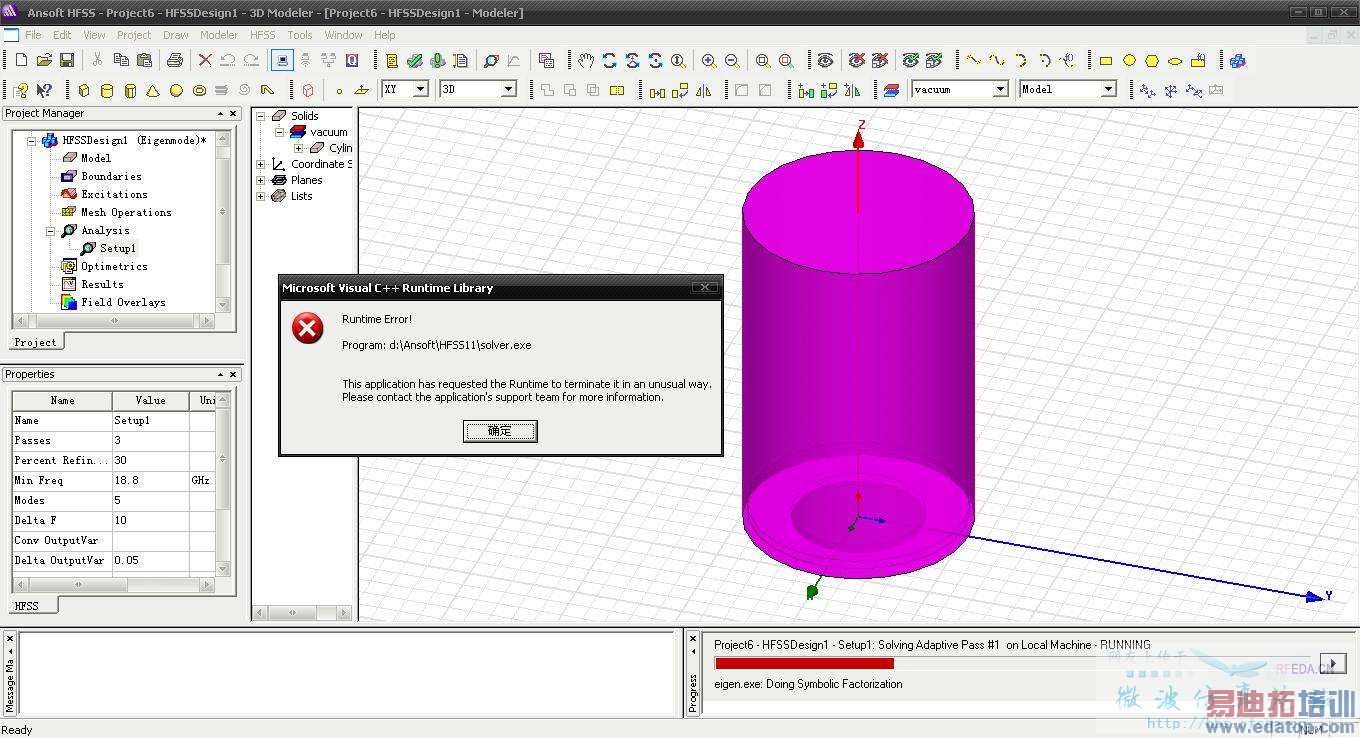Screen dimensions: 1360x738
Task: Switch to the Project tab
Action: 36,342
